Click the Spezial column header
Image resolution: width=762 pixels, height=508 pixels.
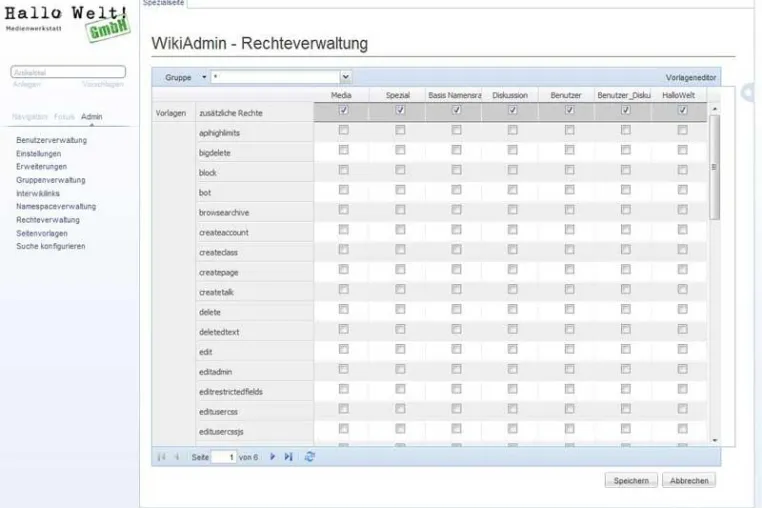[398, 95]
